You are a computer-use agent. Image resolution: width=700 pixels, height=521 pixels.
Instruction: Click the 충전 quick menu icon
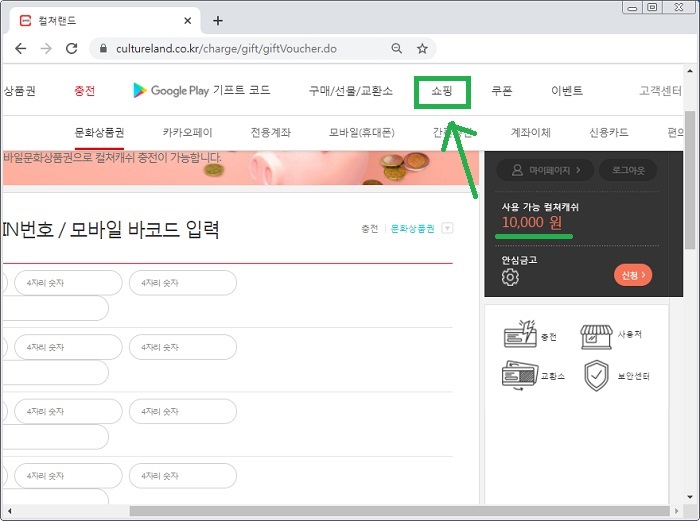[520, 334]
